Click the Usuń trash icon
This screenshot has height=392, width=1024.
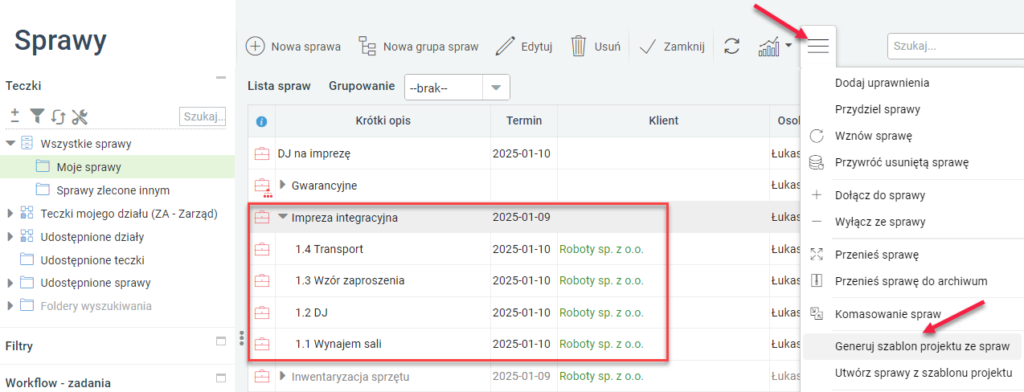click(579, 46)
